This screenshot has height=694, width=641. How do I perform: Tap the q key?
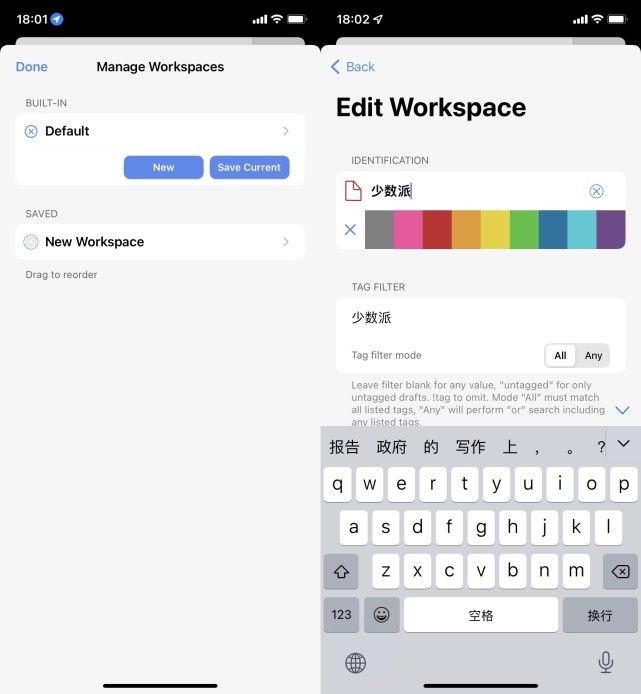click(x=337, y=484)
